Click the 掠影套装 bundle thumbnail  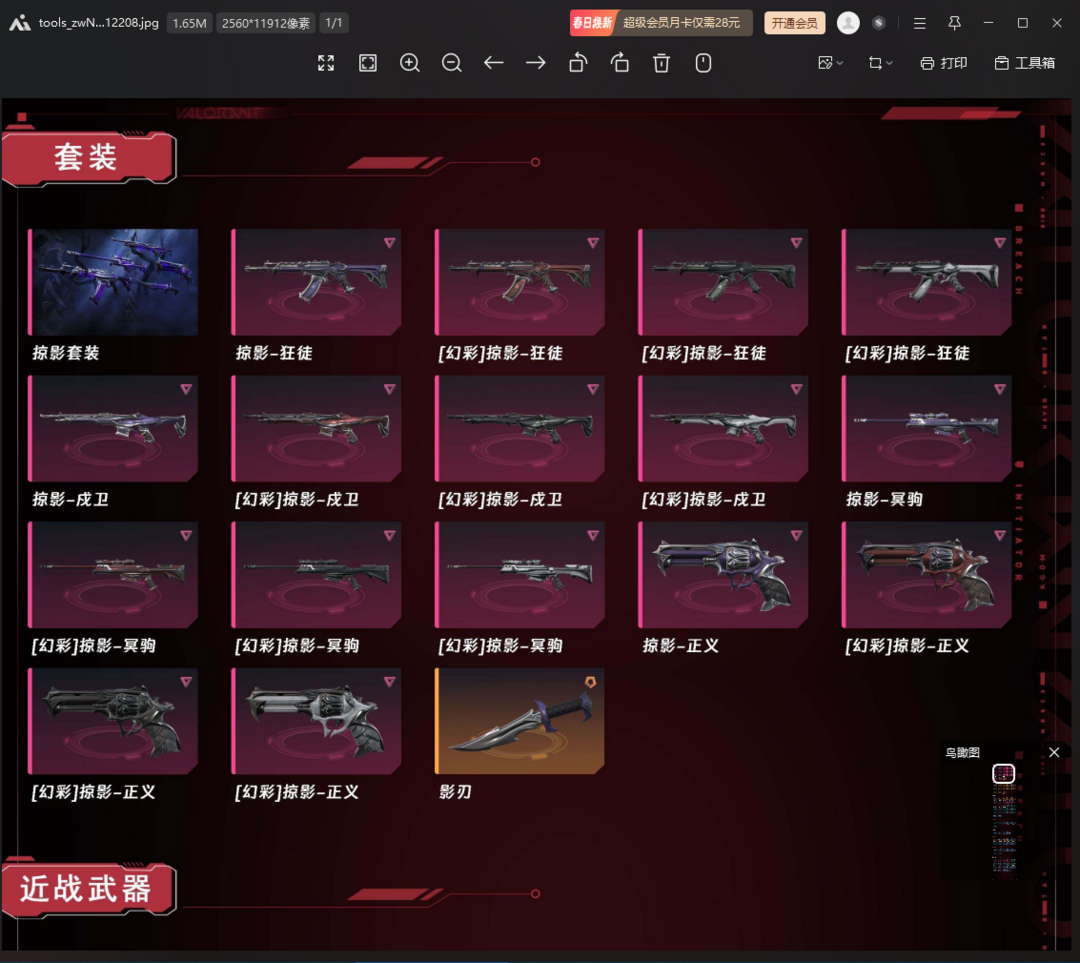tap(113, 282)
